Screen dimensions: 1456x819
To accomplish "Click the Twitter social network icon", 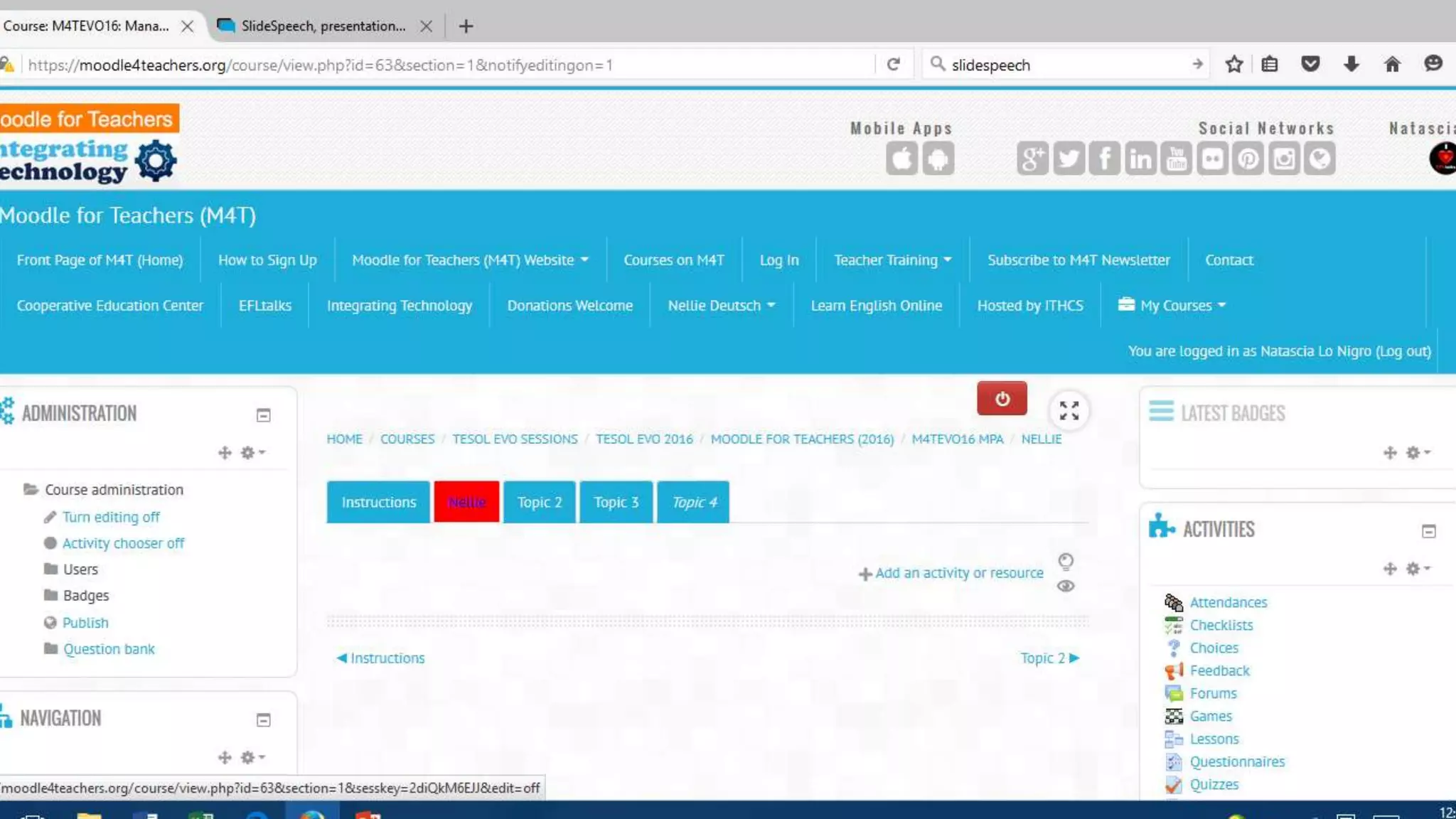I will click(x=1069, y=158).
